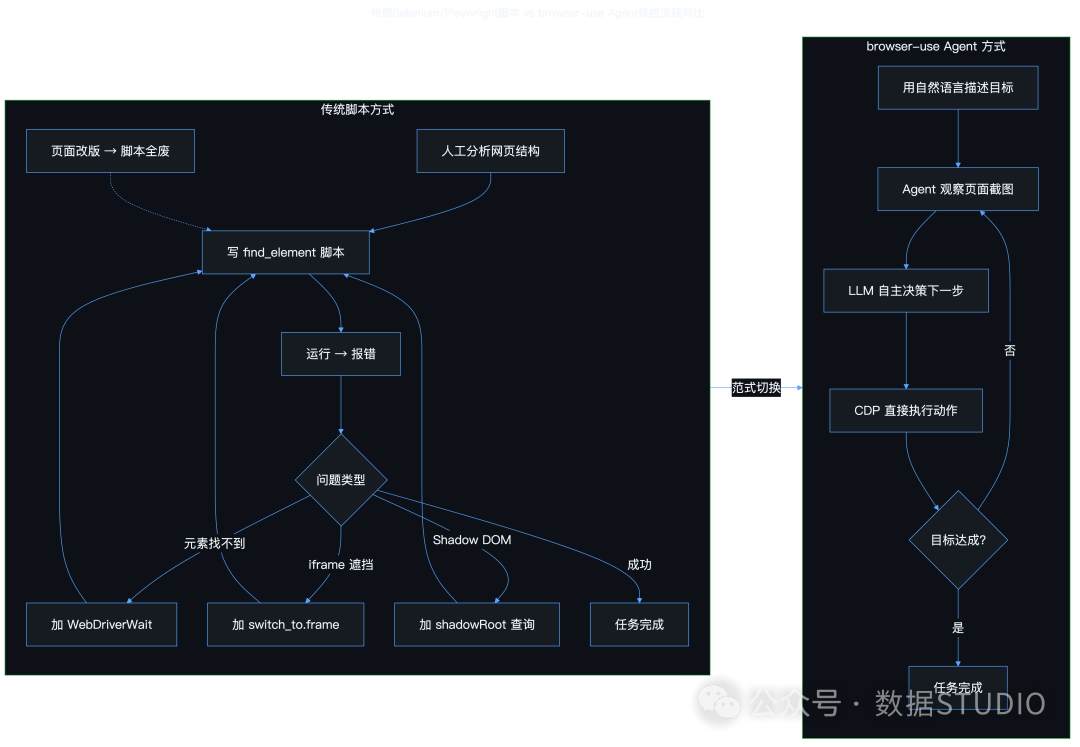Viewport: 1080px width, 747px height.
Task: Select the 加 WebDriverWait node
Action: tap(101, 624)
